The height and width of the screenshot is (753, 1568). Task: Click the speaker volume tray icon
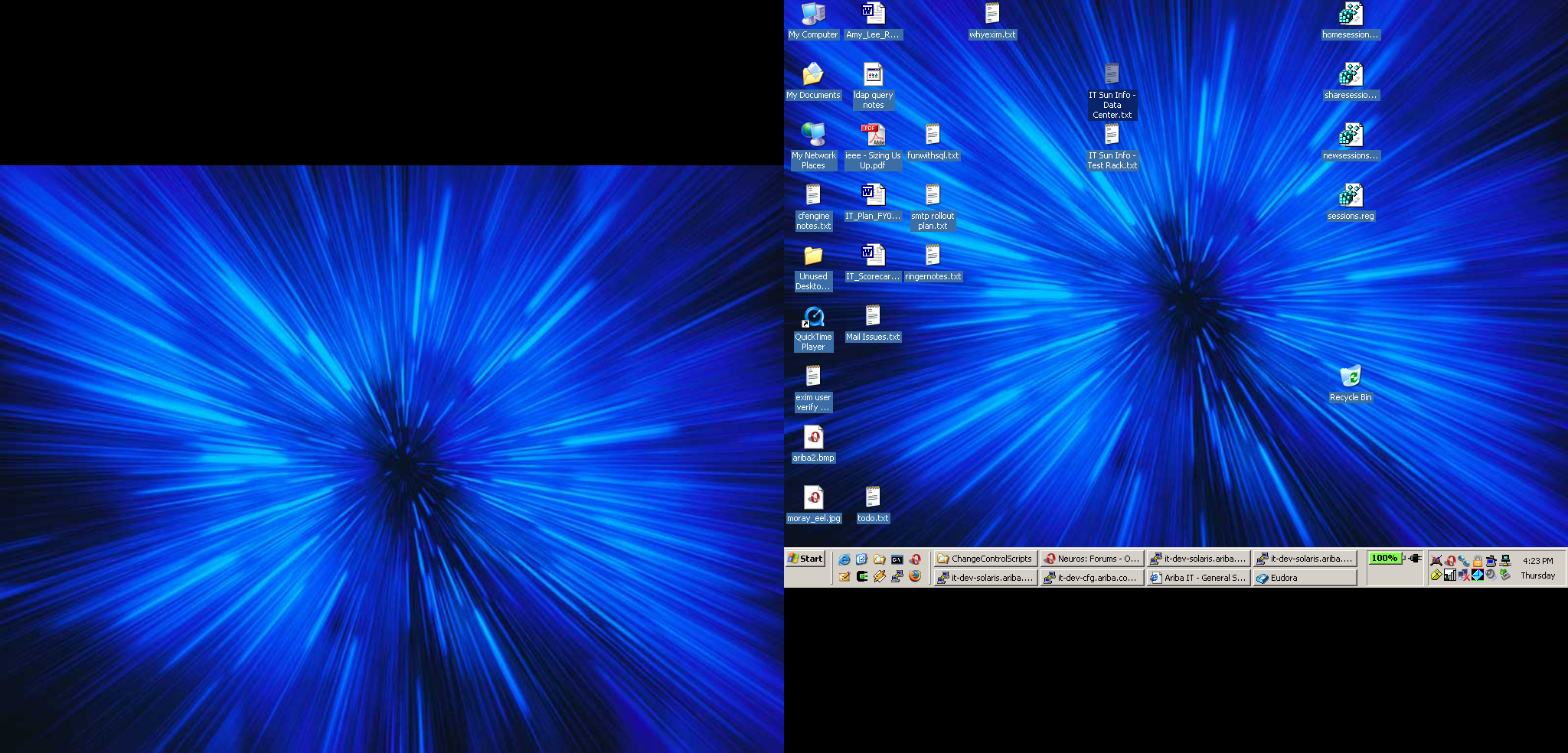[x=1491, y=575]
